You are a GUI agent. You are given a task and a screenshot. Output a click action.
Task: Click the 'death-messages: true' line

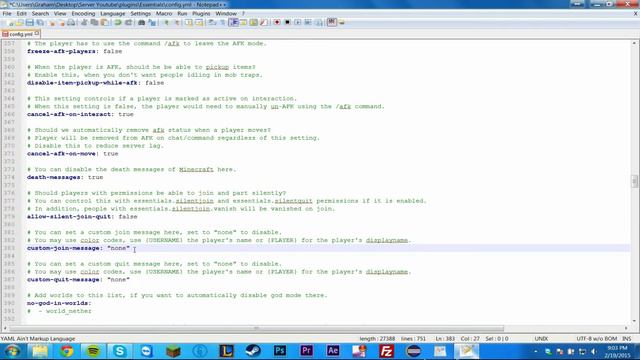65,177
